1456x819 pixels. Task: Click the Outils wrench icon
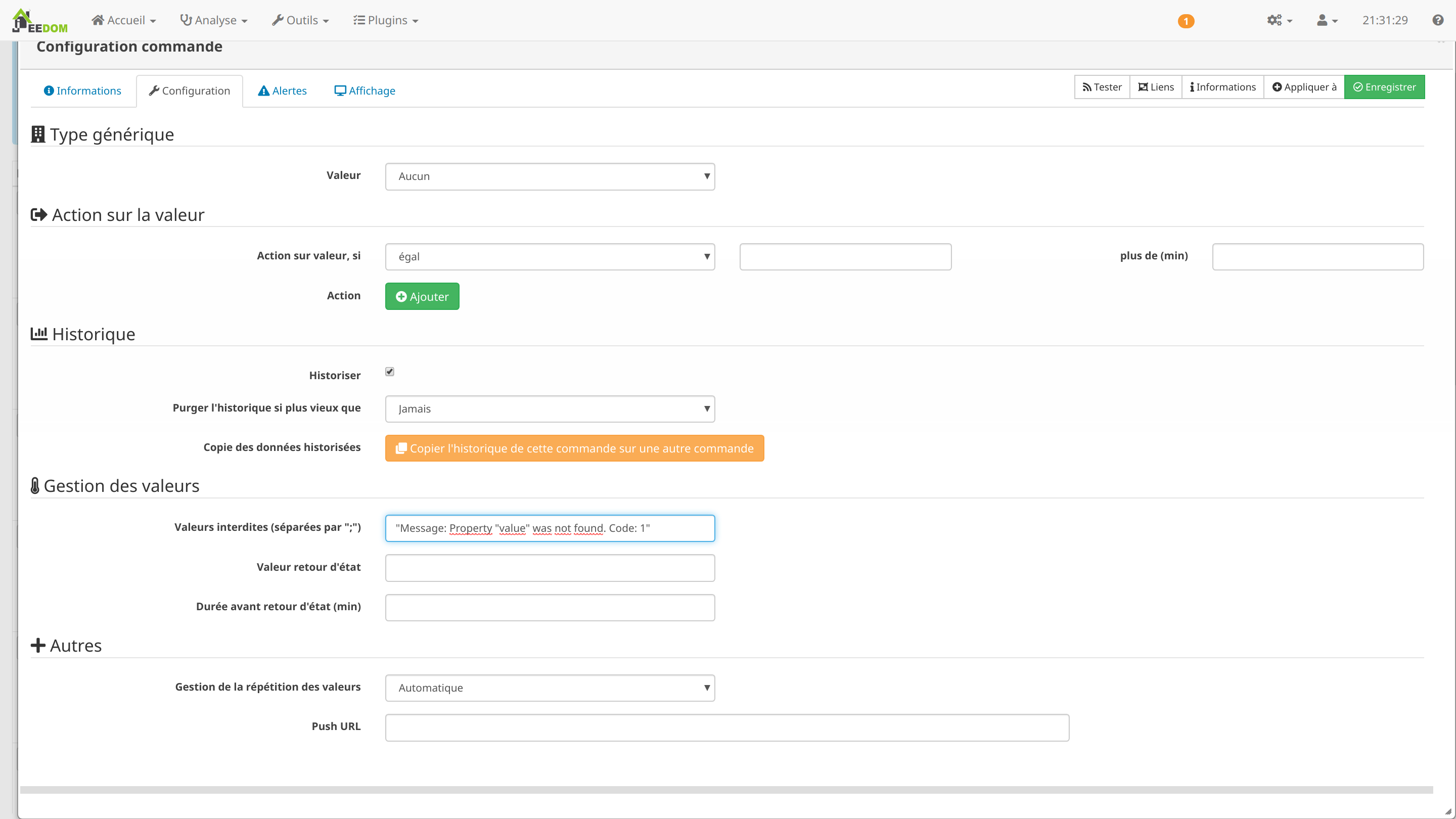click(x=279, y=20)
